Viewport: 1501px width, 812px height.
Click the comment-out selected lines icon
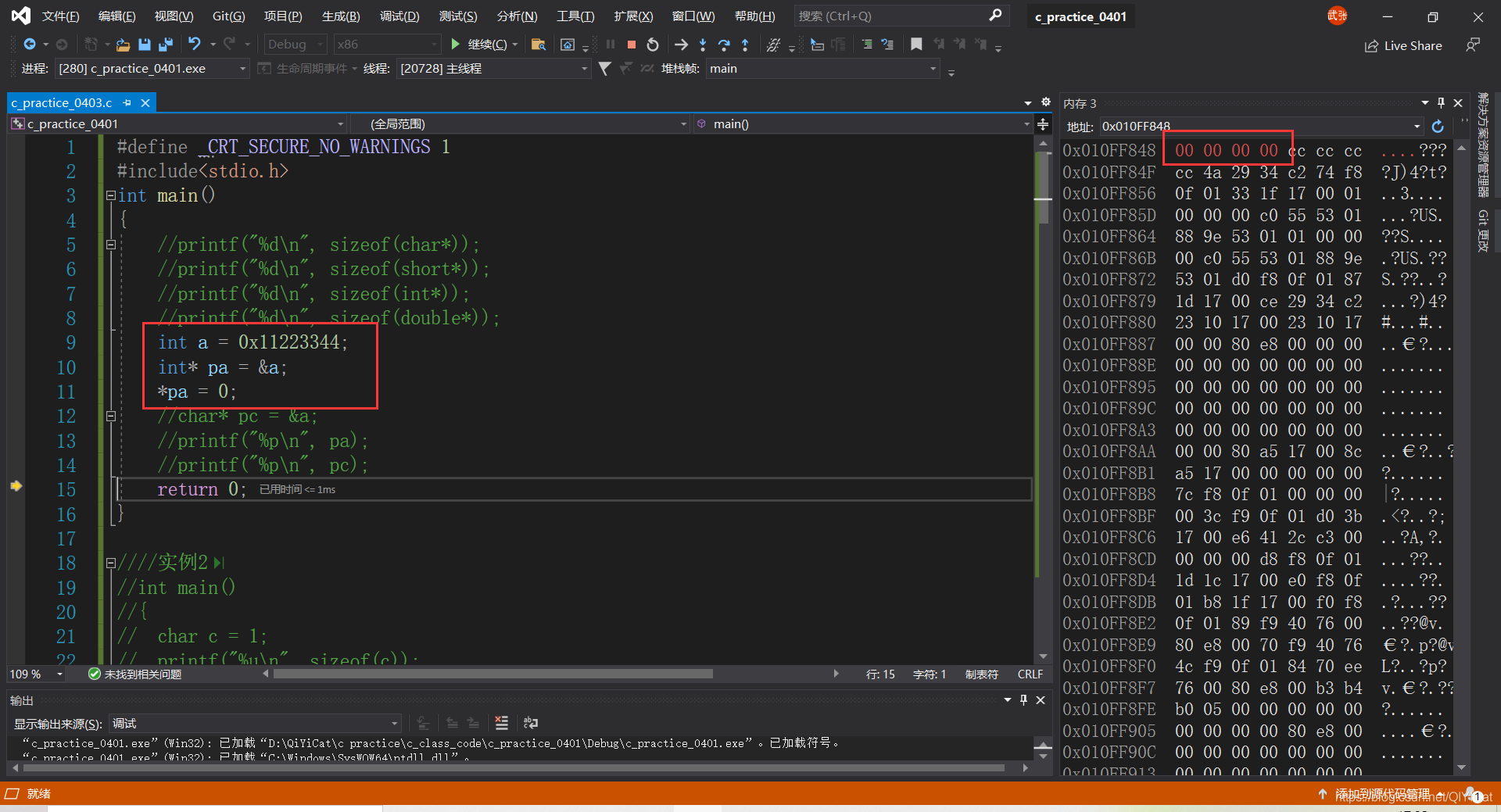[867, 45]
